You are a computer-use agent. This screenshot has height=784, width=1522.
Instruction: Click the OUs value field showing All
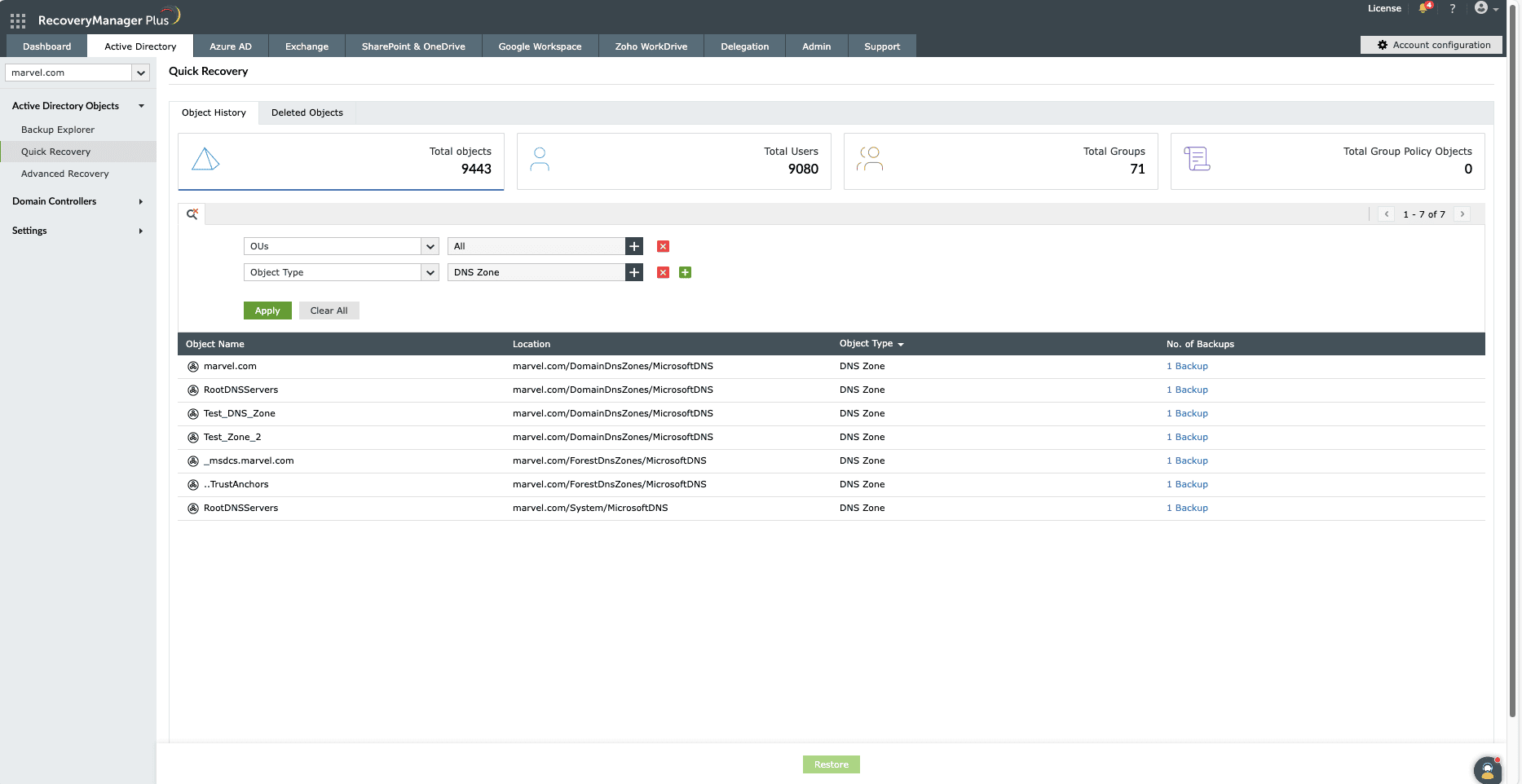[x=536, y=246]
